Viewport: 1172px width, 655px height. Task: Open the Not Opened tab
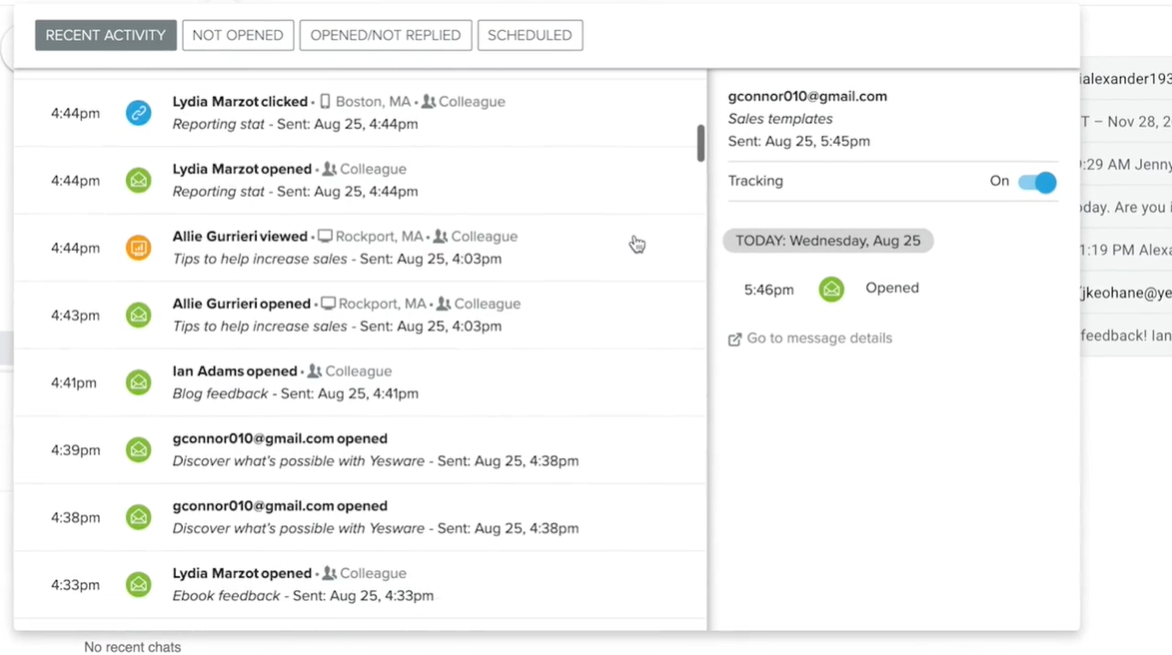tap(238, 35)
